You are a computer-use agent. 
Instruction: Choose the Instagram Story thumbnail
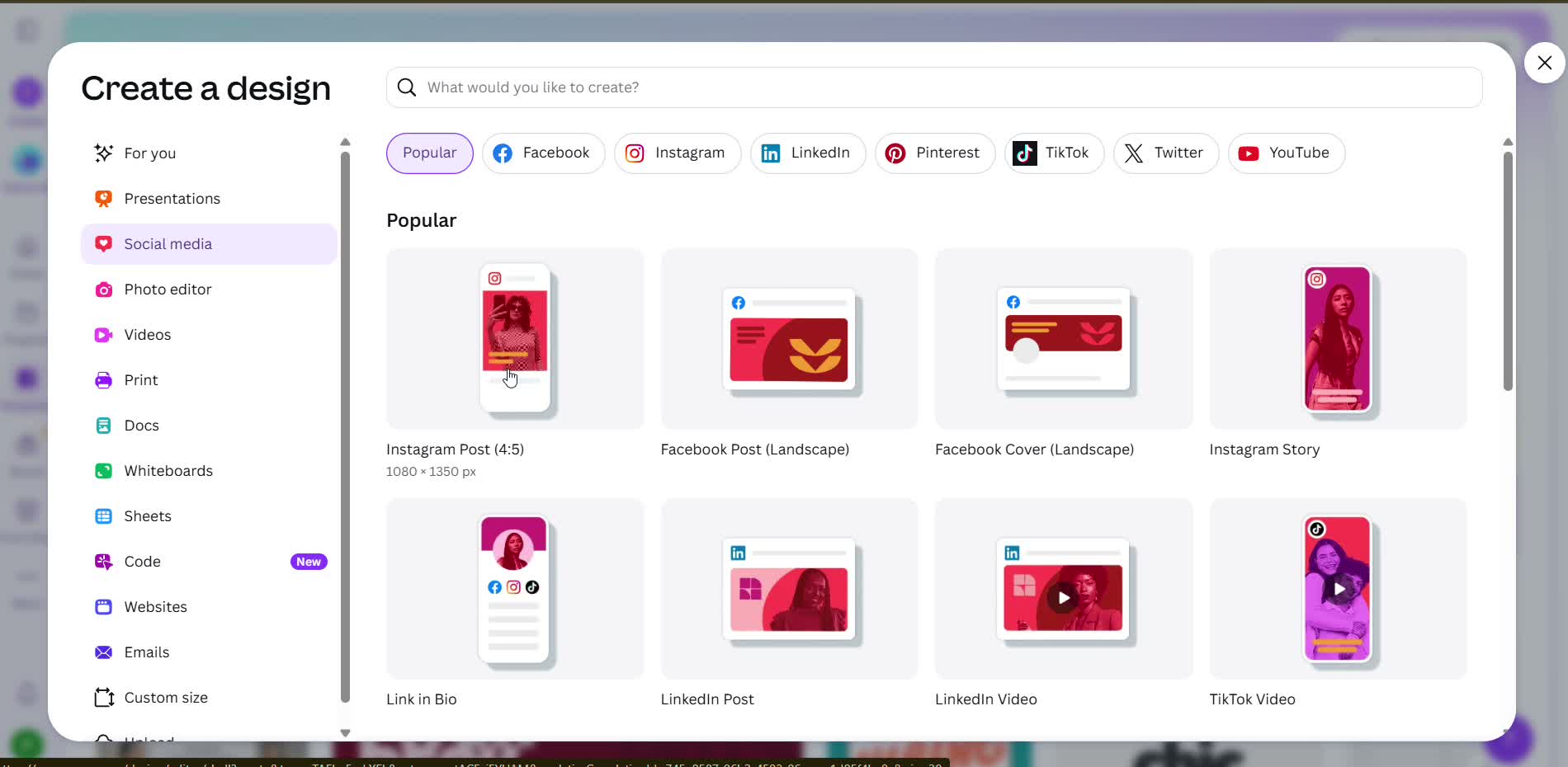1338,338
